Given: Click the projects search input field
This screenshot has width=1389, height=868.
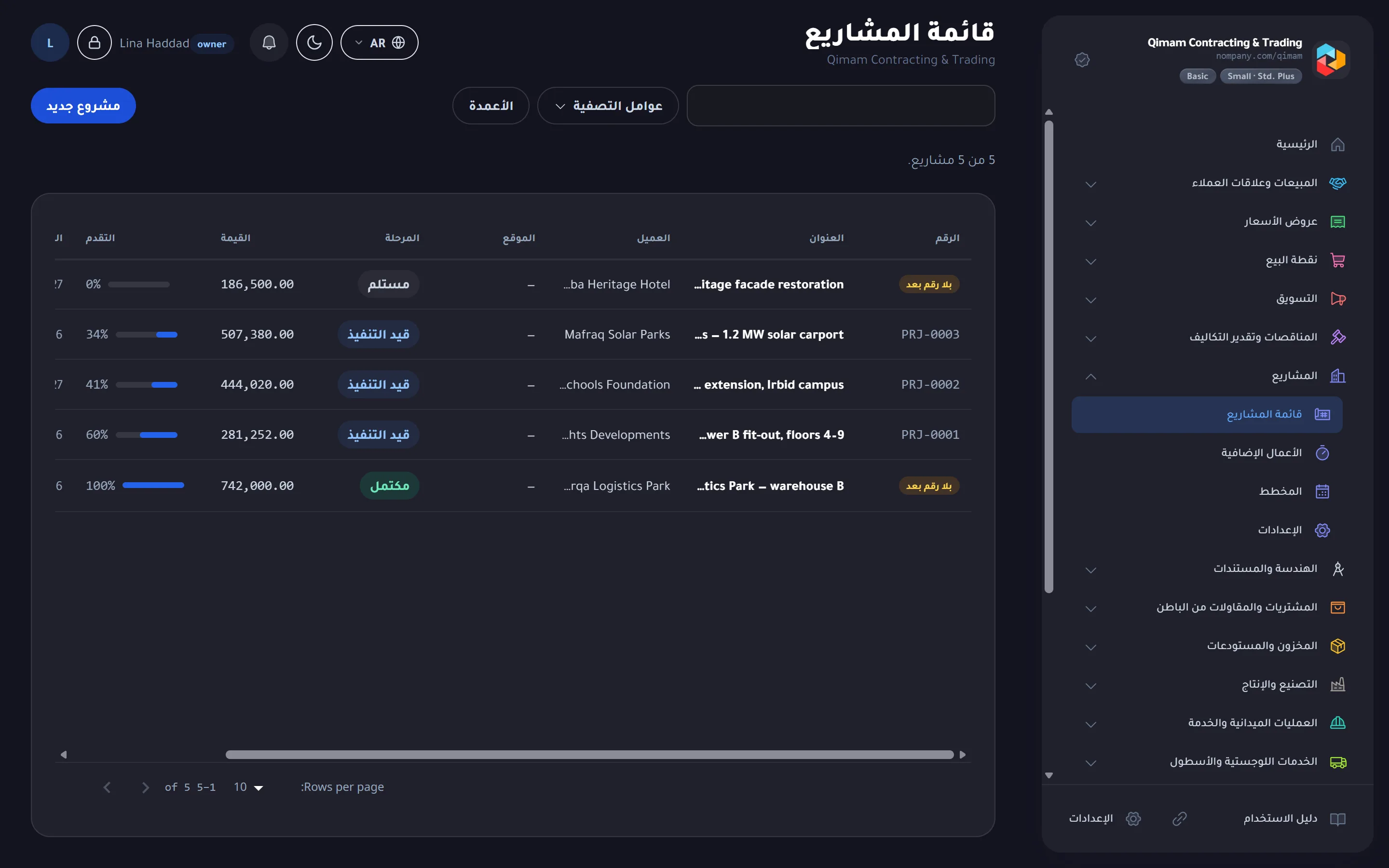Looking at the screenshot, I should click(x=841, y=106).
